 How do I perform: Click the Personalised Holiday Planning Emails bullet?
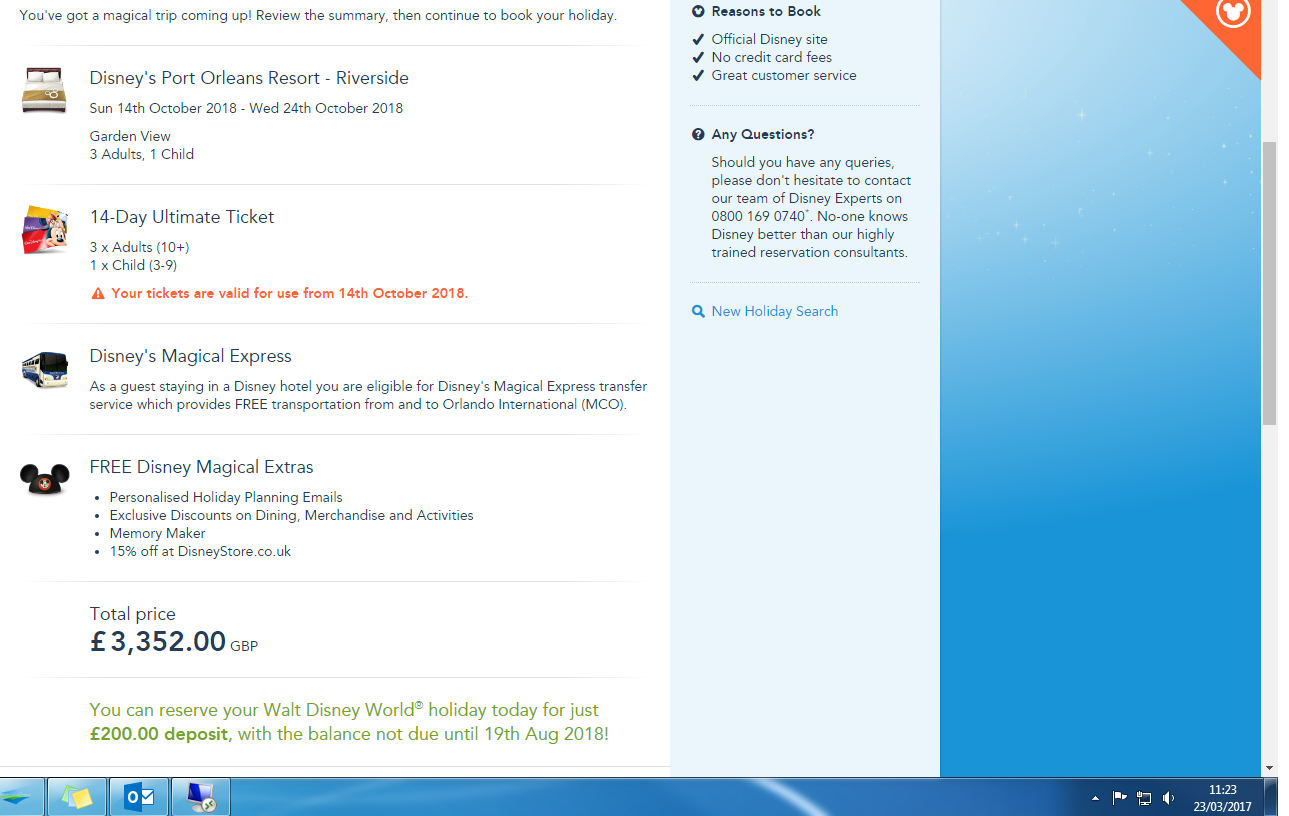click(x=226, y=497)
